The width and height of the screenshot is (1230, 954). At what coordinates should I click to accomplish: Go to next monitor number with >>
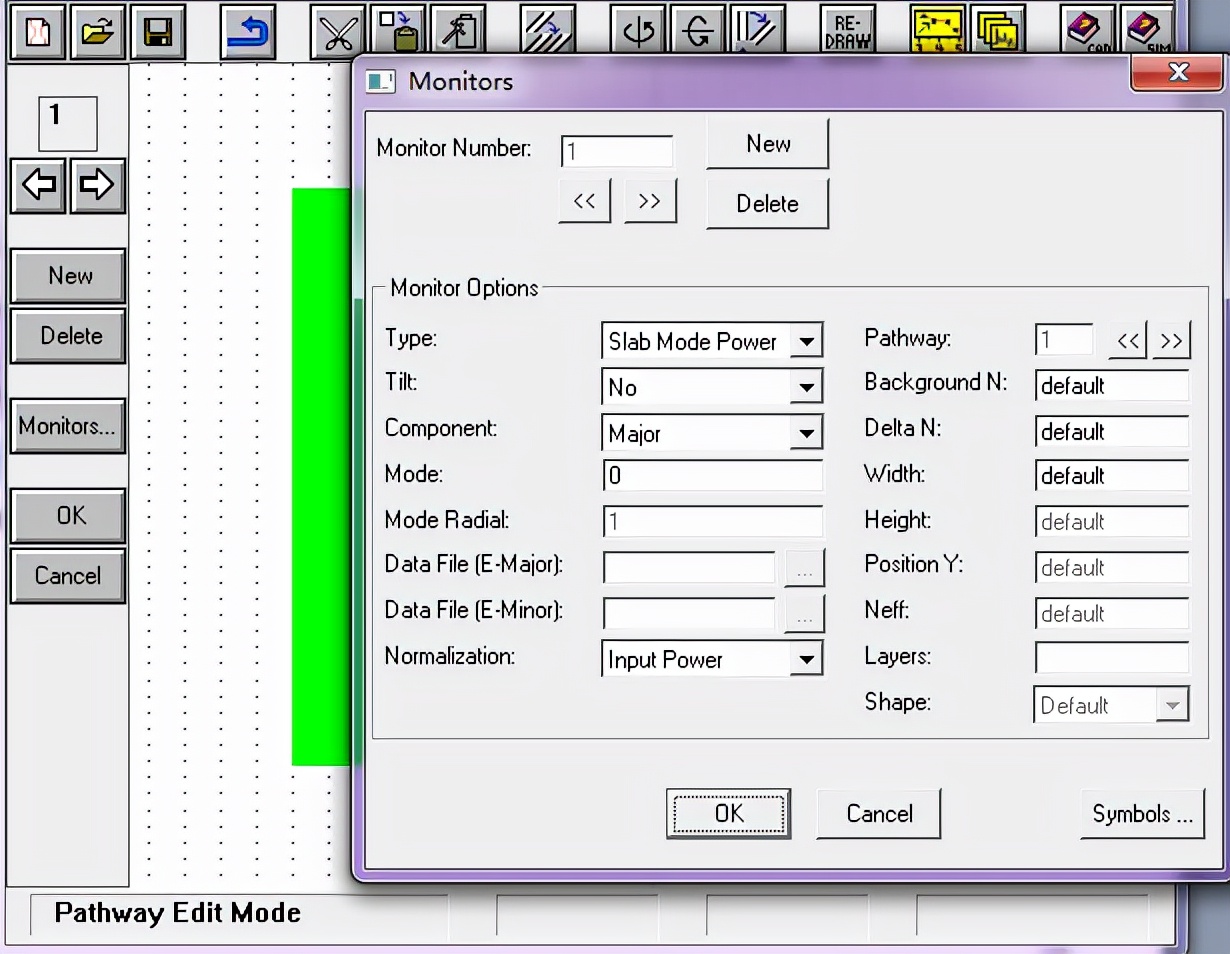[x=650, y=201]
